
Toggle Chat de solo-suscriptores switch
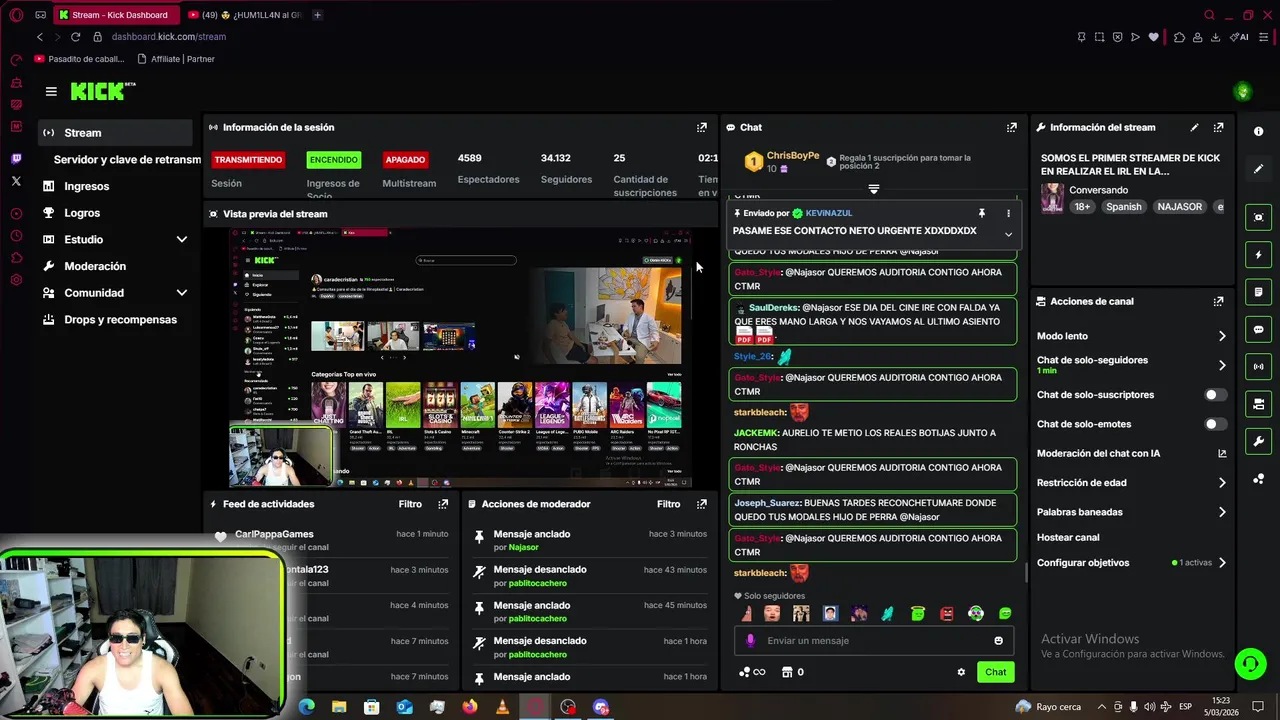click(x=1215, y=395)
